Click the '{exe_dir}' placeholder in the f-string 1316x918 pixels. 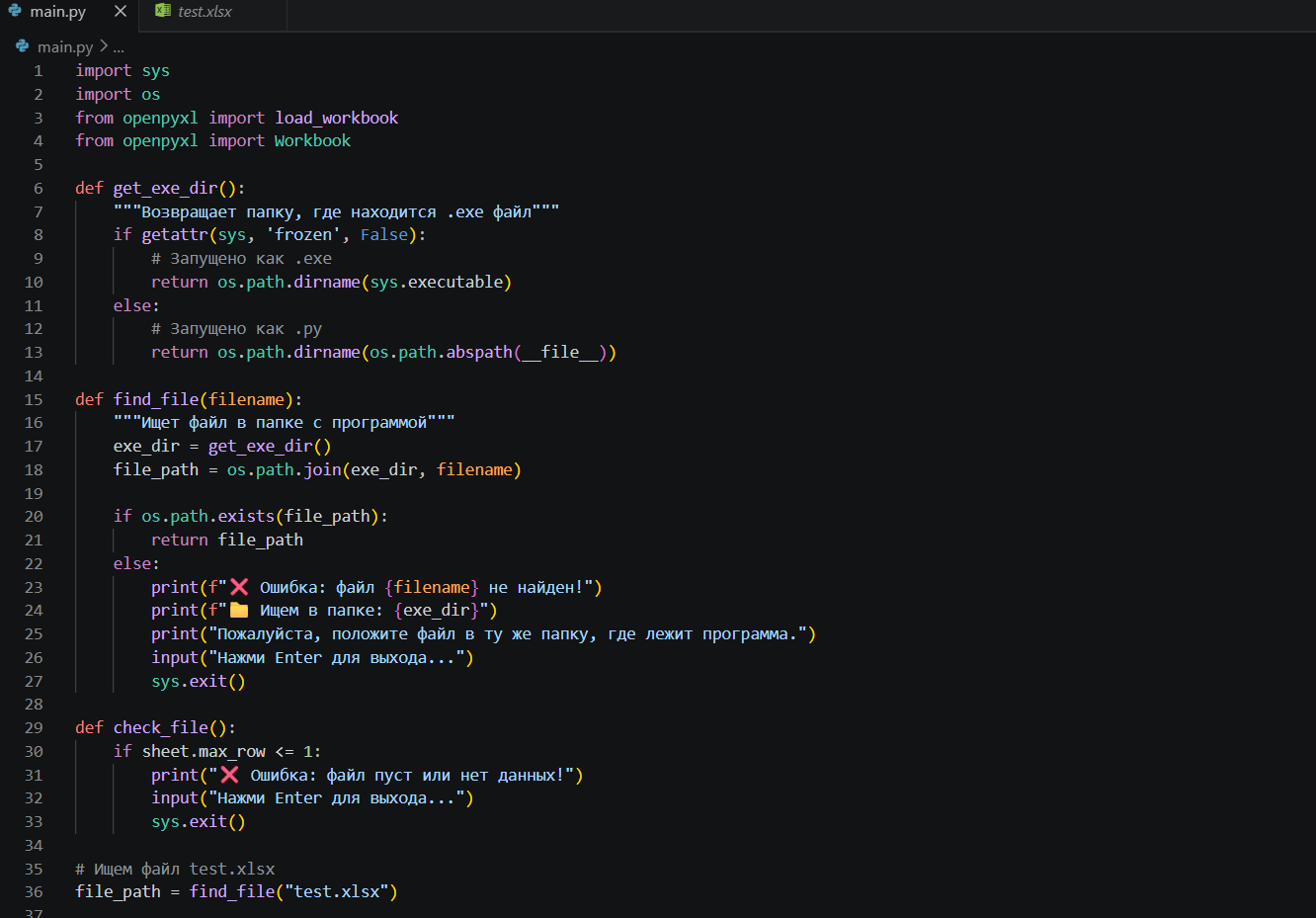click(x=437, y=611)
